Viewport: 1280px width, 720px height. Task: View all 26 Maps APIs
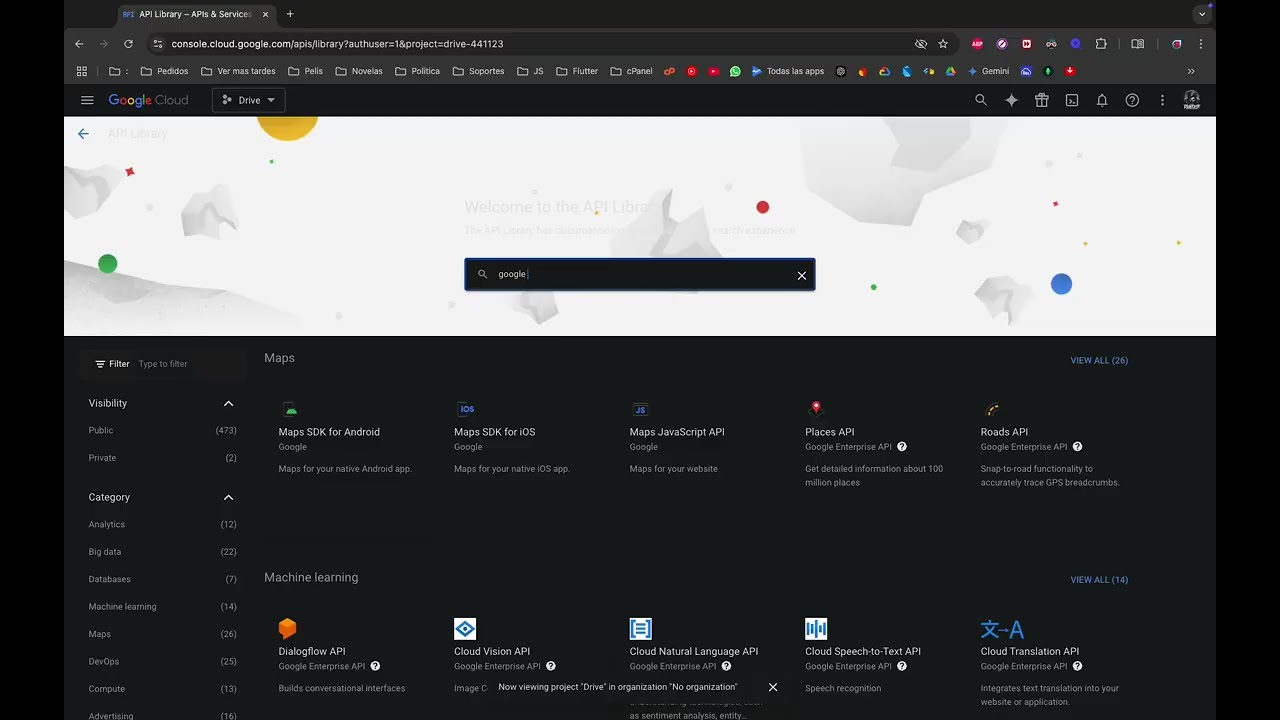(1099, 360)
